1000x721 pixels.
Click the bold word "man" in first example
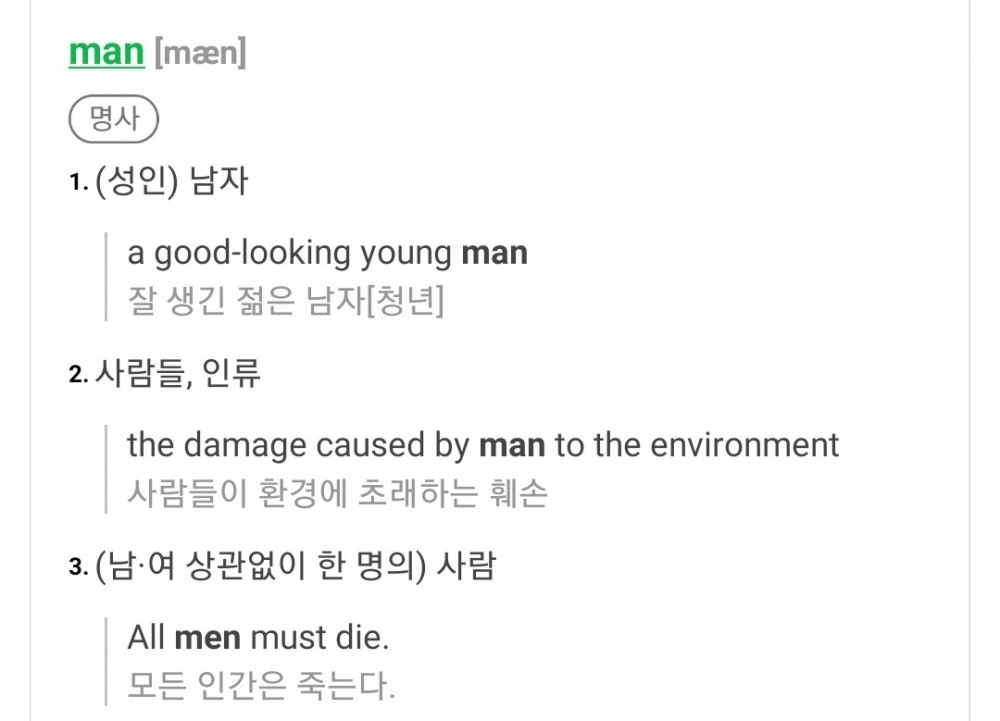coord(494,253)
